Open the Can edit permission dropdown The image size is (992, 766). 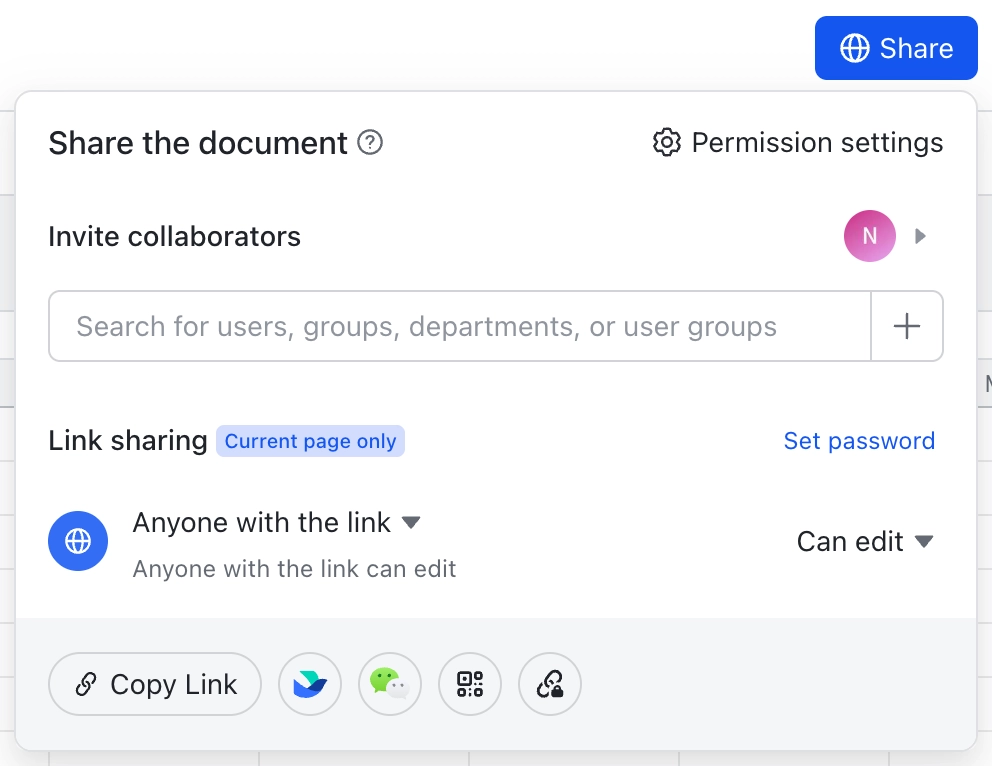pos(865,541)
